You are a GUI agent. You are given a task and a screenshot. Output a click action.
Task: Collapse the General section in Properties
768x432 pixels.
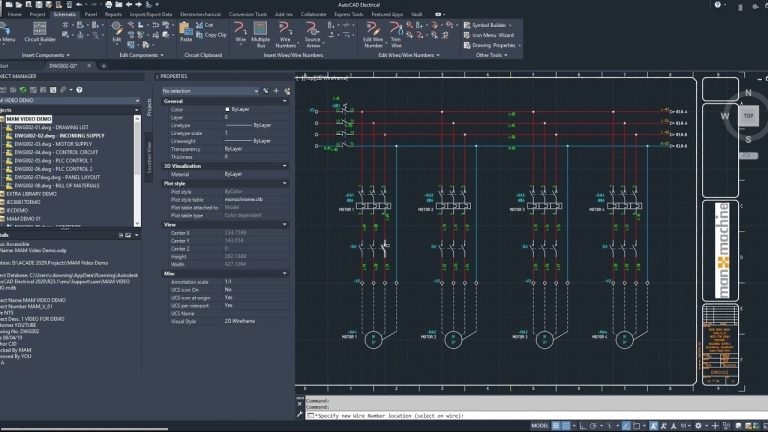click(x=285, y=101)
